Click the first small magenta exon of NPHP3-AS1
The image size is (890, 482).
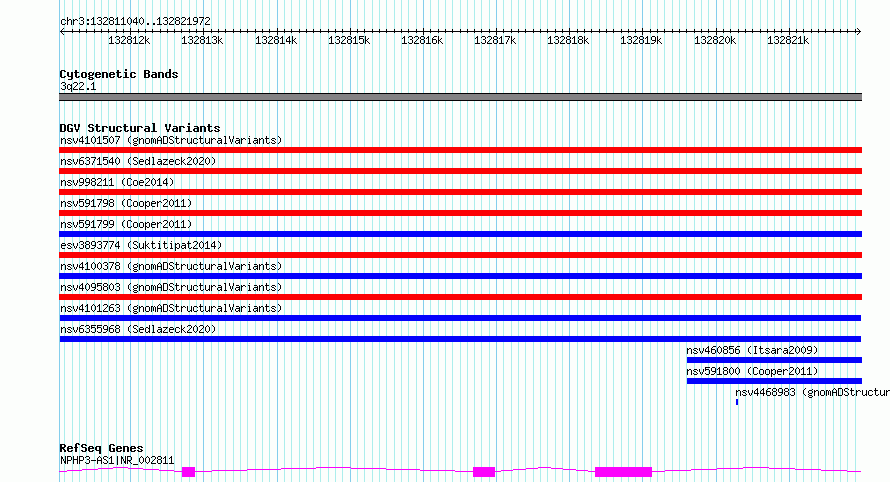[x=188, y=472]
